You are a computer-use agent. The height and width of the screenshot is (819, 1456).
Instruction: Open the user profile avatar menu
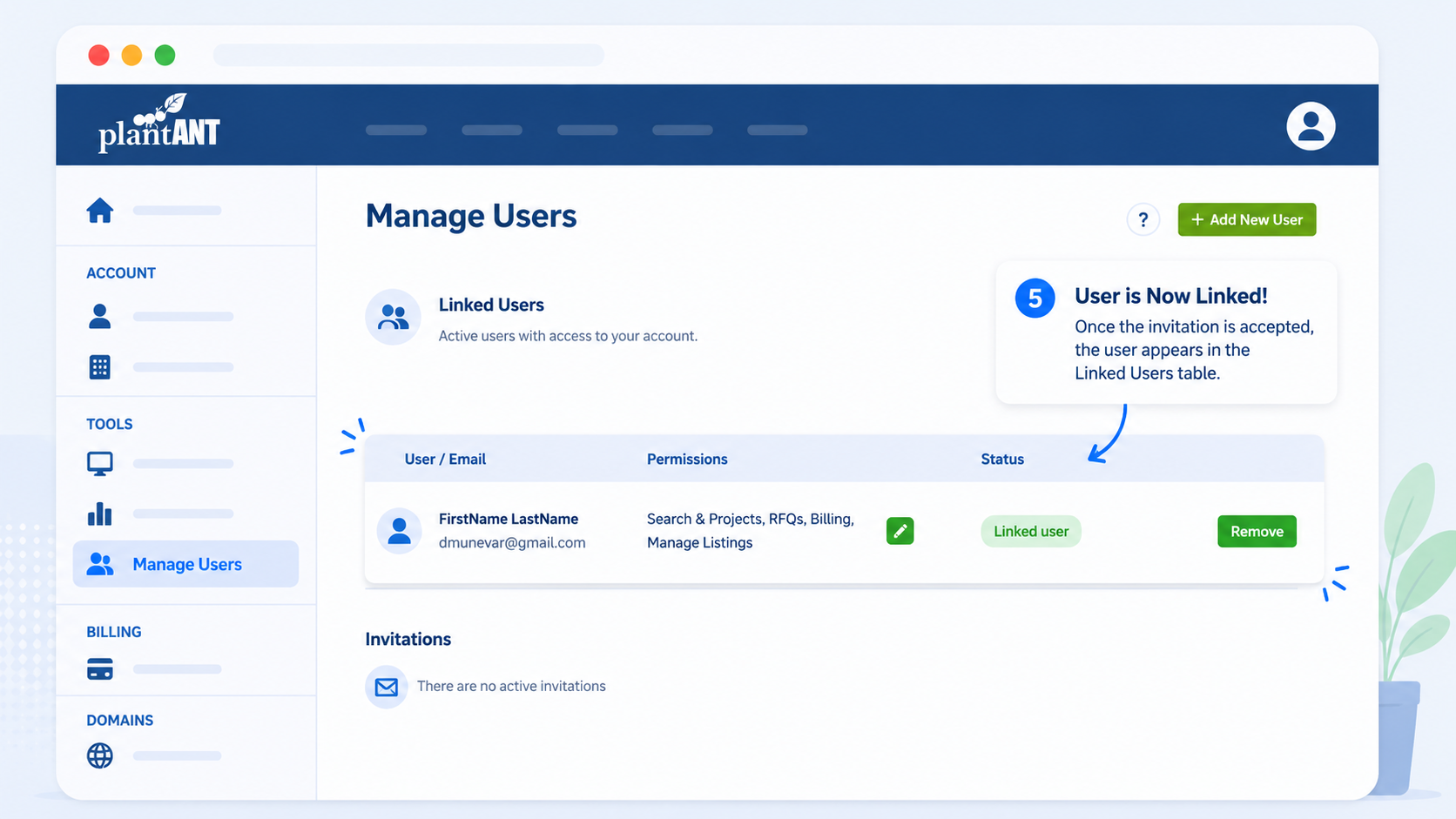pyautogui.click(x=1311, y=126)
